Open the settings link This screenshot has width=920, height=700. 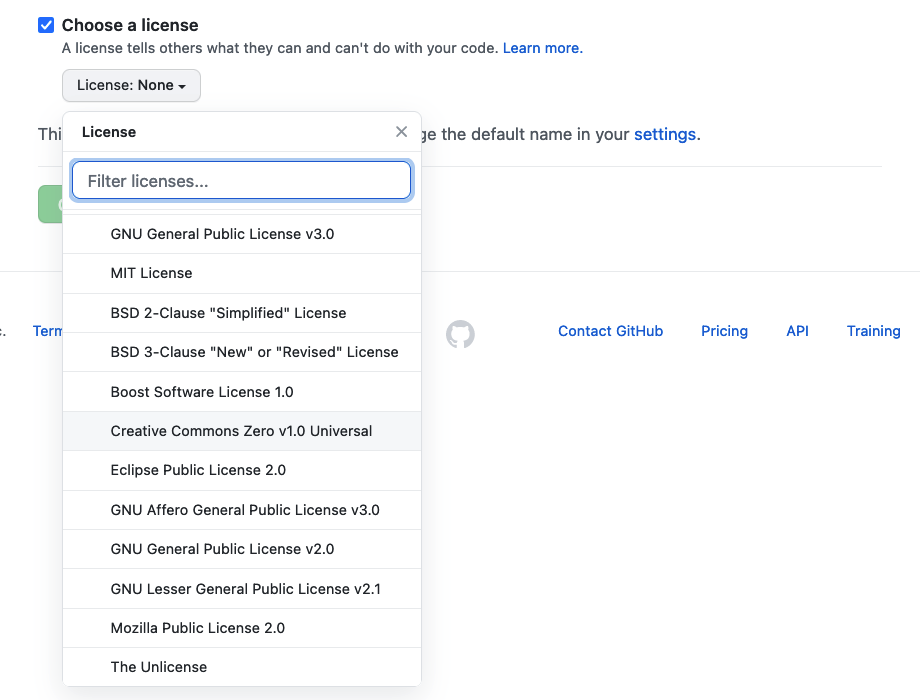click(x=665, y=134)
